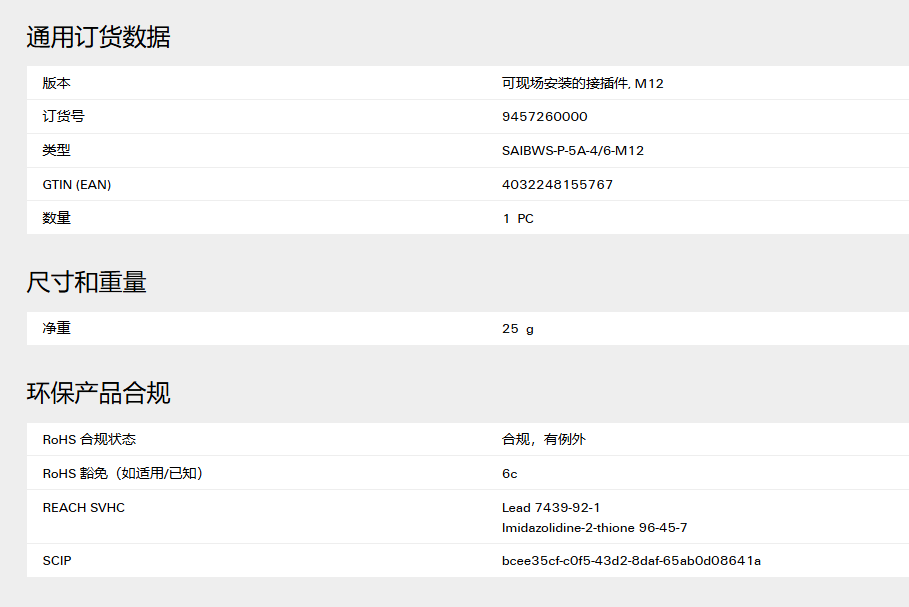This screenshot has height=607, width=909.
Task: Click the 尺寸和重量 section heading
Action: click(x=86, y=282)
